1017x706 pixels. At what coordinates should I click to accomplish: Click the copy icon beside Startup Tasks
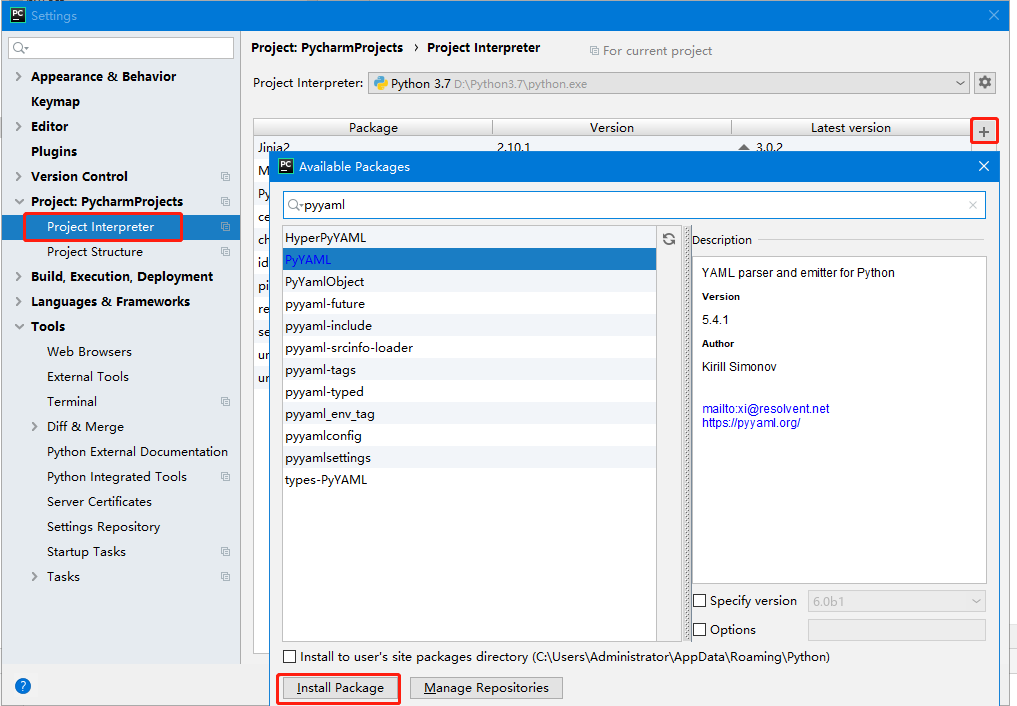[225, 552]
